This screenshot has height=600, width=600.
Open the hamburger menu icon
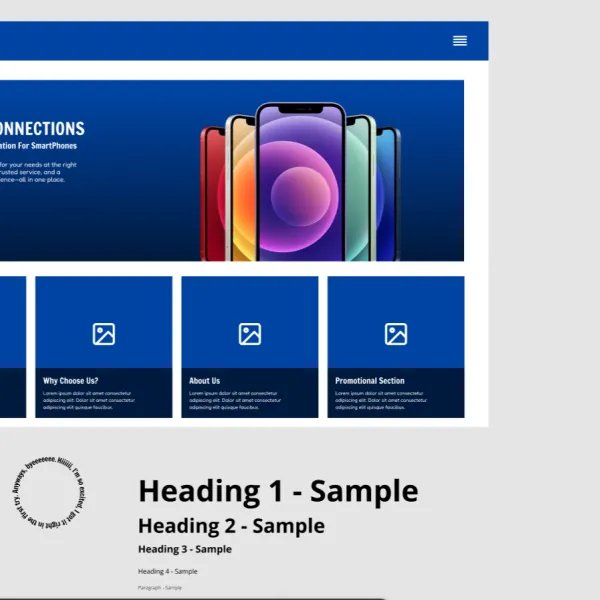tap(460, 41)
